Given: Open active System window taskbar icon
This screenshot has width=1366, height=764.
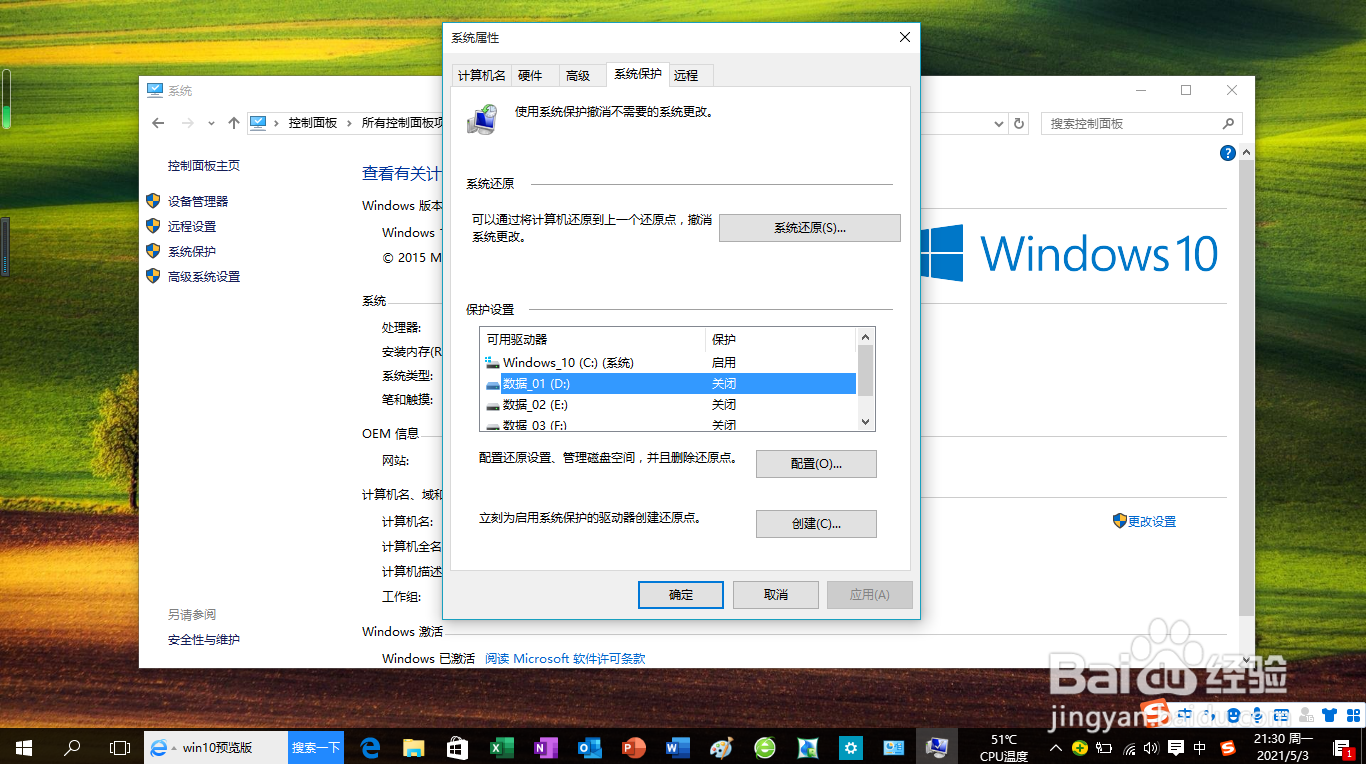Looking at the screenshot, I should click(x=937, y=747).
